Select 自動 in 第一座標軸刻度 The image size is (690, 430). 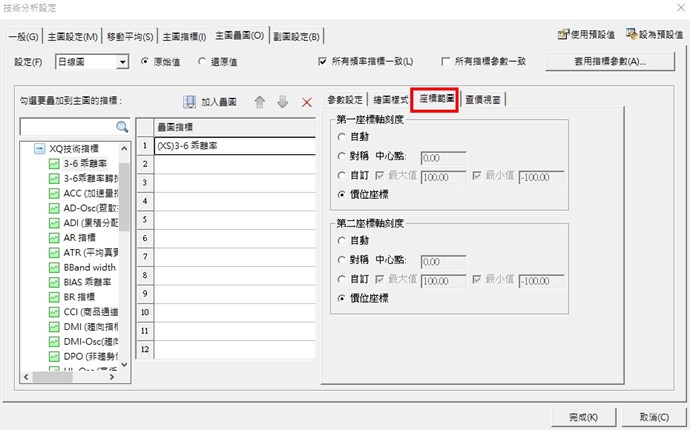point(341,137)
